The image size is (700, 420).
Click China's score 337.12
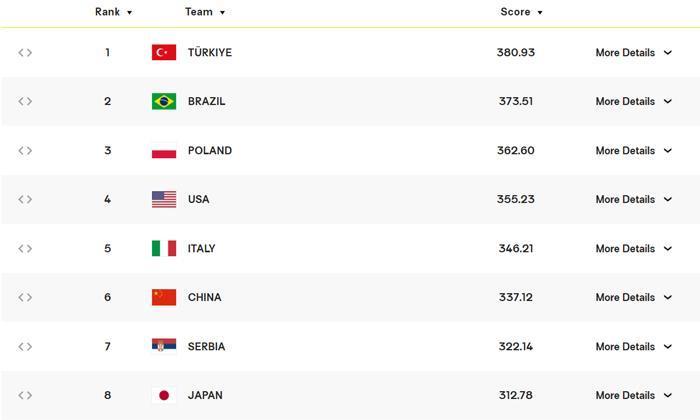click(516, 297)
